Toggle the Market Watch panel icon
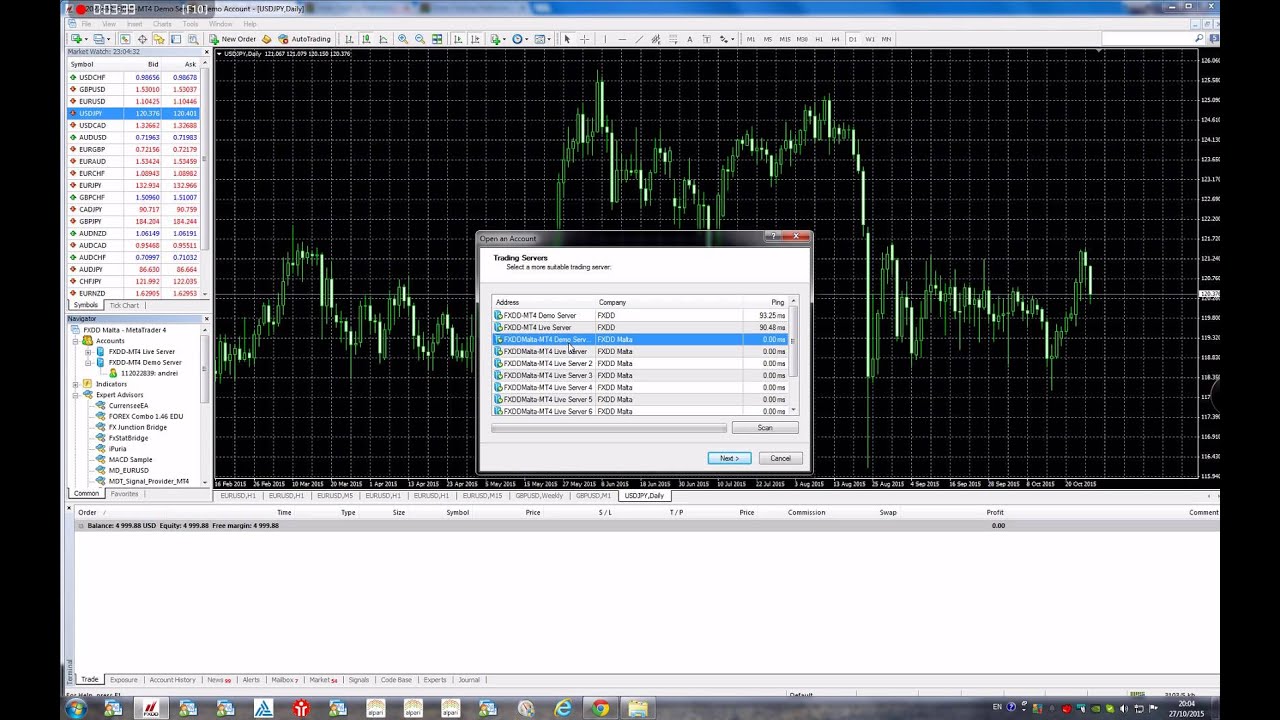 [x=124, y=39]
